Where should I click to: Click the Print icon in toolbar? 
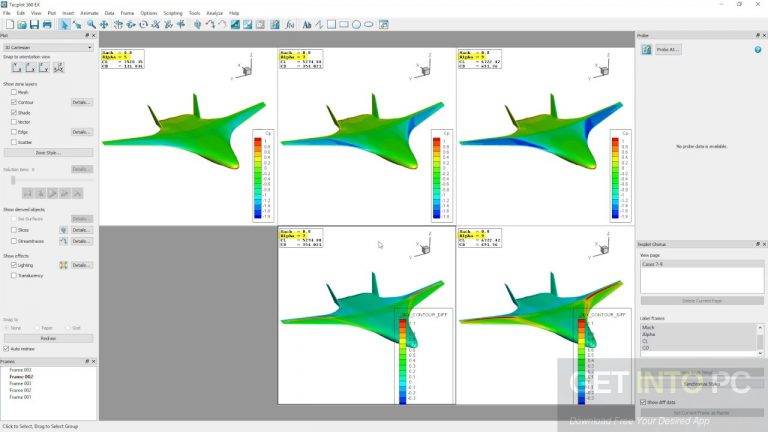47,24
